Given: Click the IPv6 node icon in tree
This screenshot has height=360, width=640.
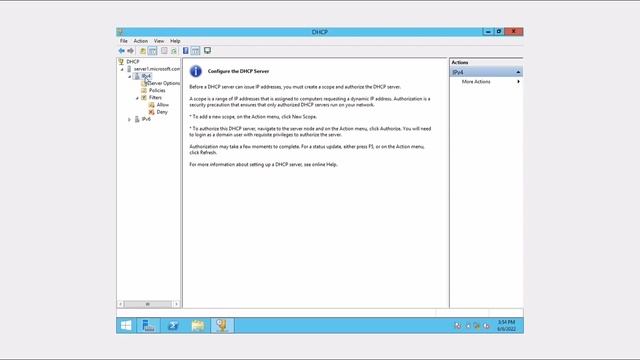Looking at the screenshot, I should click(x=137, y=119).
